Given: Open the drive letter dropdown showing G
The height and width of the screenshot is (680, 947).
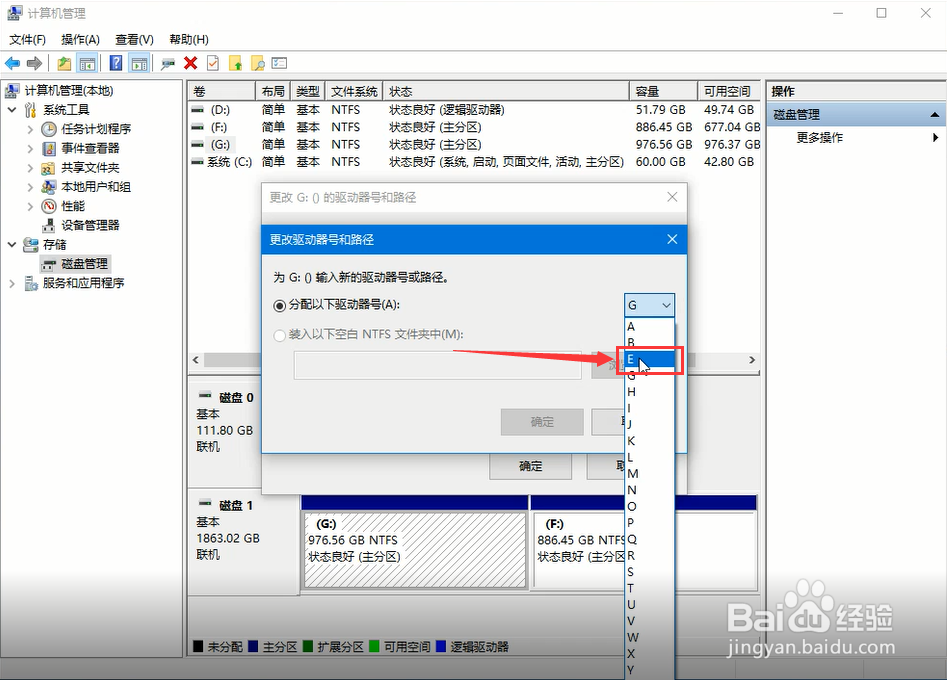Looking at the screenshot, I should pos(649,304).
